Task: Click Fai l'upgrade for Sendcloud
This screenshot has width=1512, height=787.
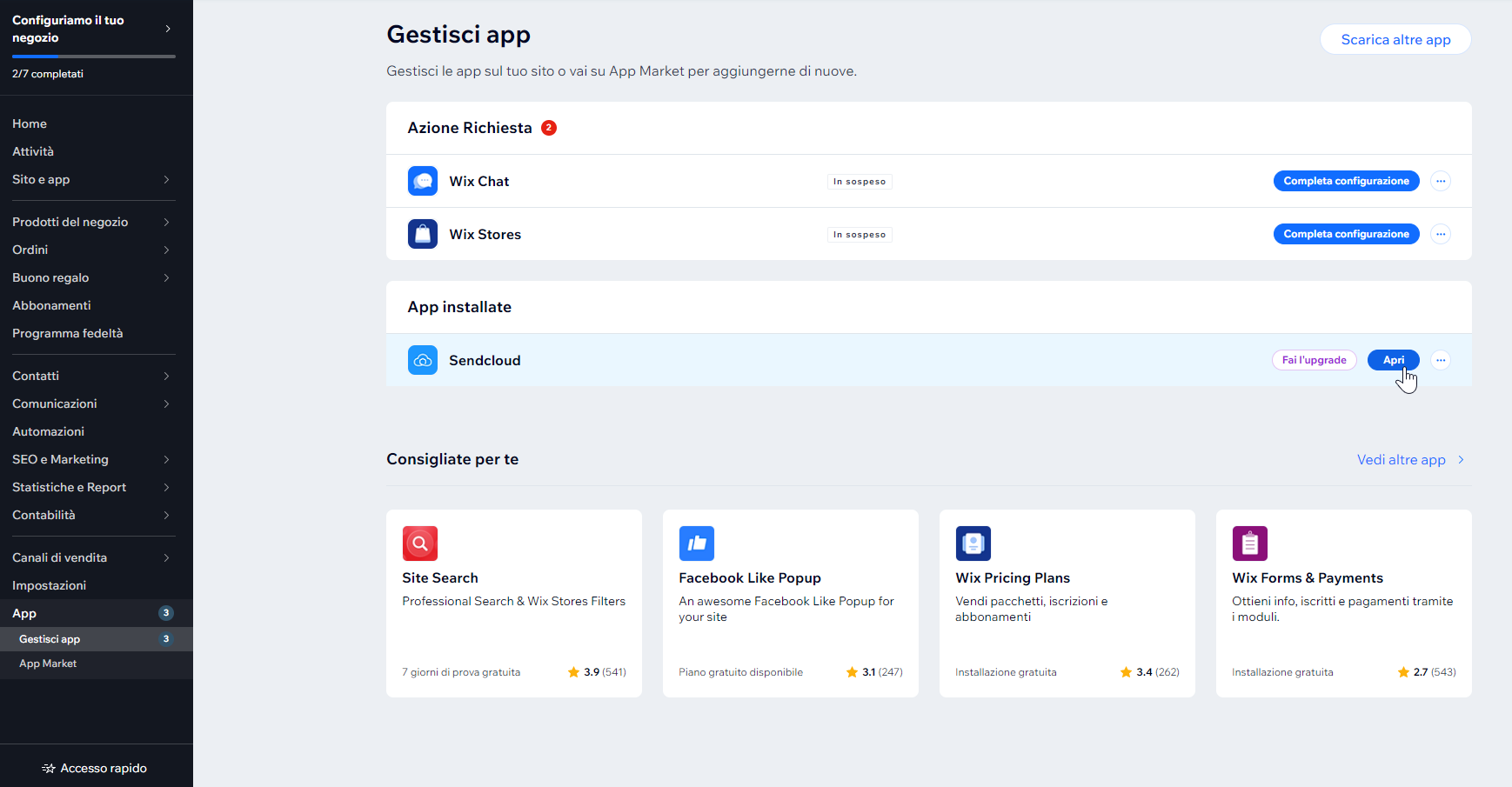Action: click(x=1314, y=360)
